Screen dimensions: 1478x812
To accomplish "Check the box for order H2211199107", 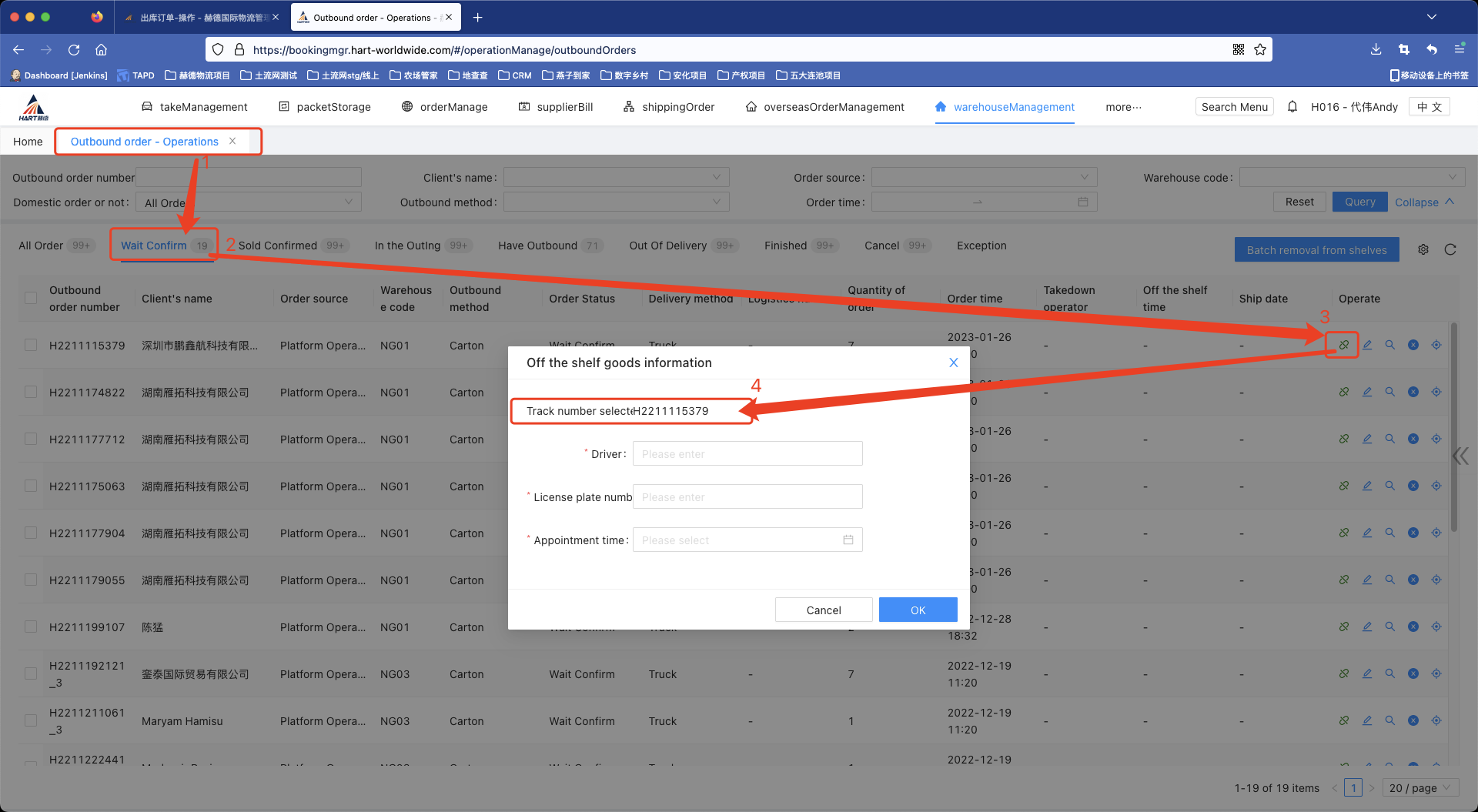I will [x=31, y=627].
